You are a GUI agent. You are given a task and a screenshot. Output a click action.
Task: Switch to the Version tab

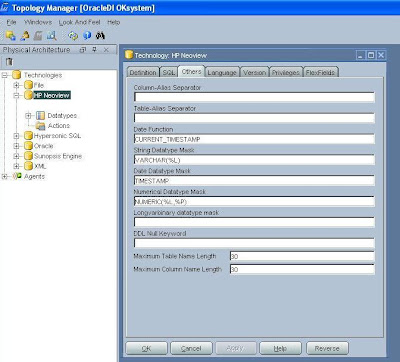tap(255, 72)
